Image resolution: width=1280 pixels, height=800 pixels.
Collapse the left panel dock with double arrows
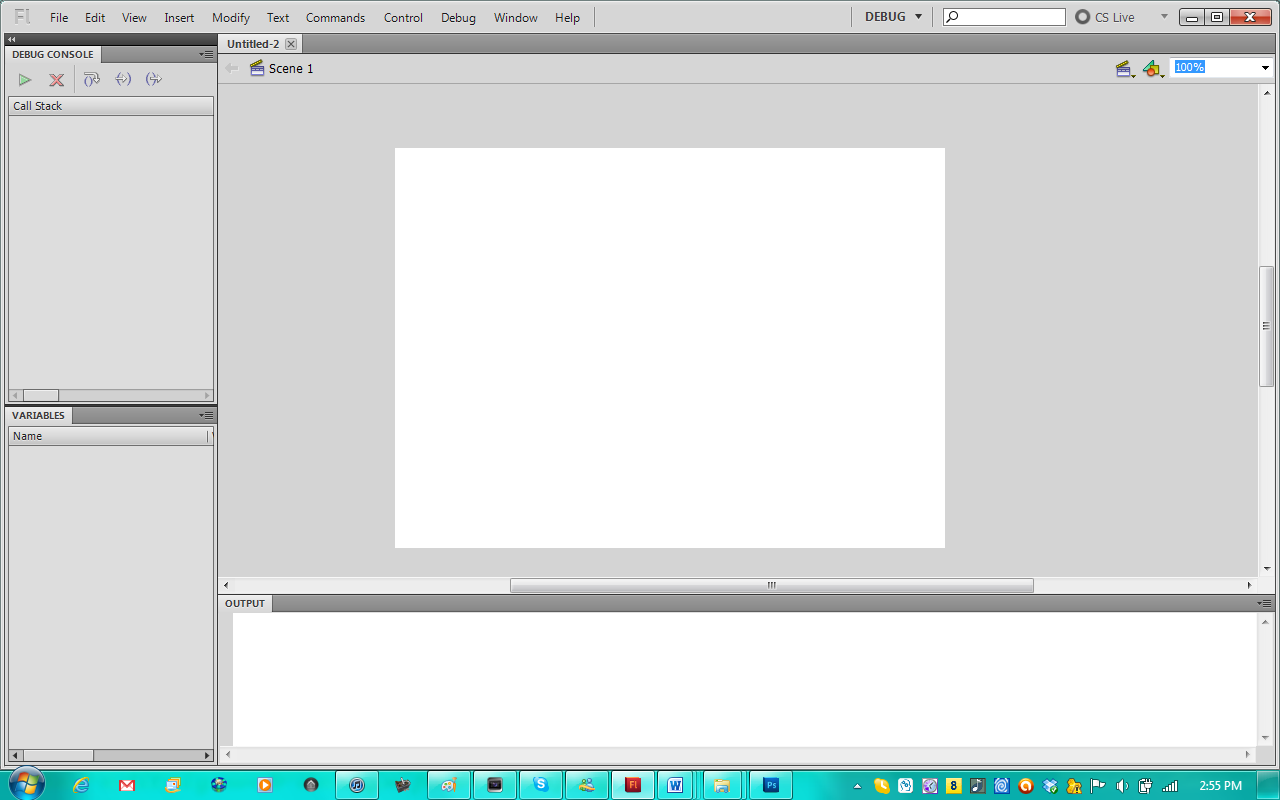pyautogui.click(x=12, y=39)
